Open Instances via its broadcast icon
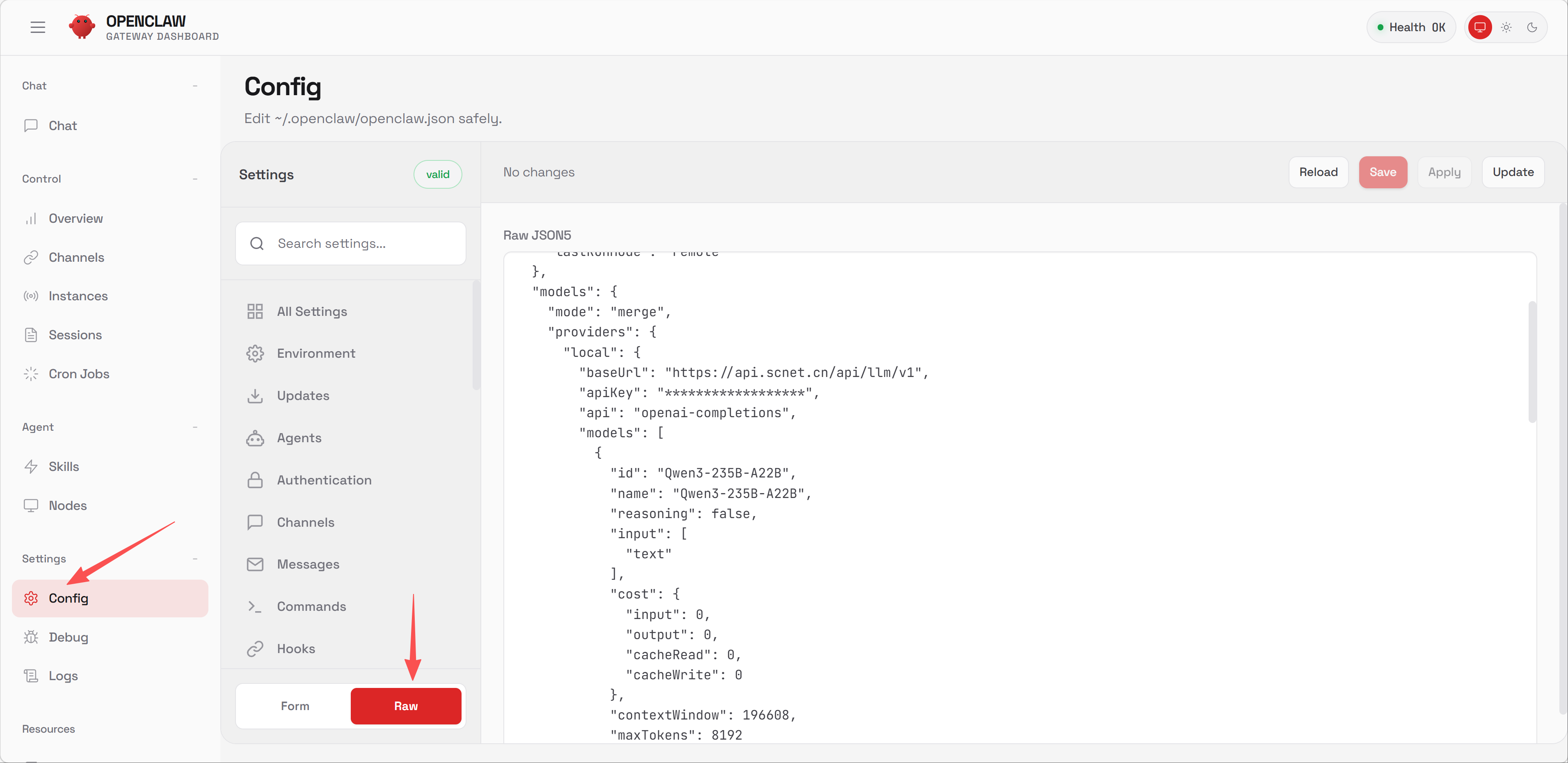 31,296
